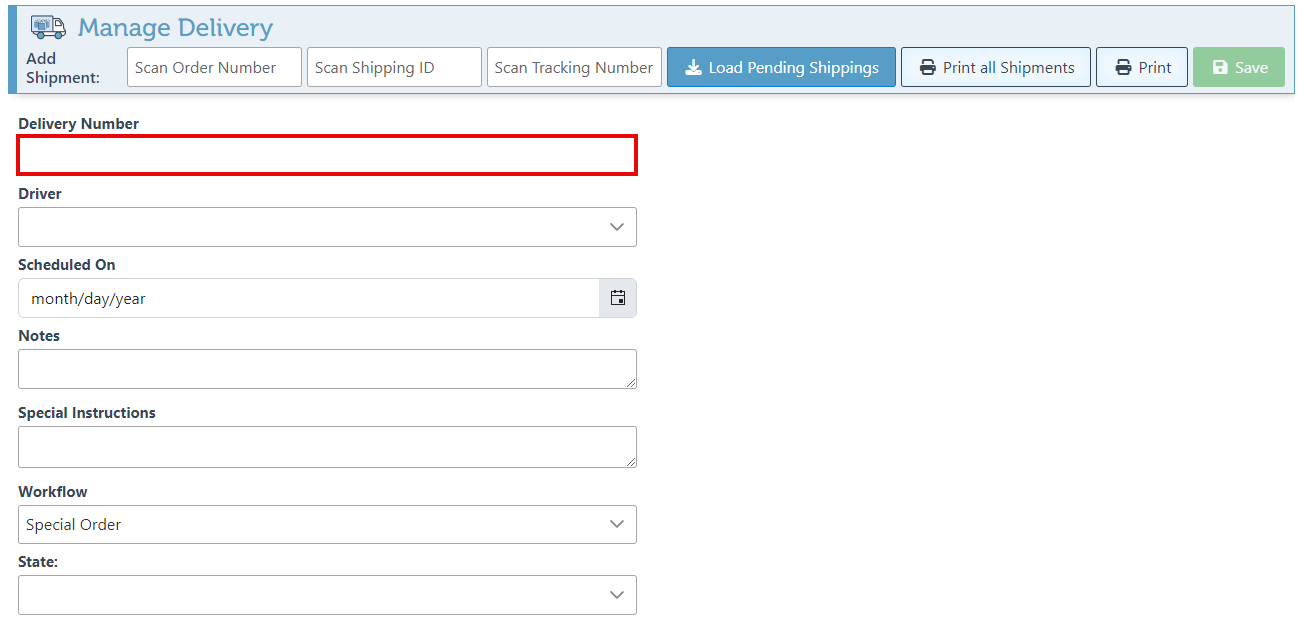Click the Load Pending Shippings button
1298x620 pixels.
[x=781, y=68]
